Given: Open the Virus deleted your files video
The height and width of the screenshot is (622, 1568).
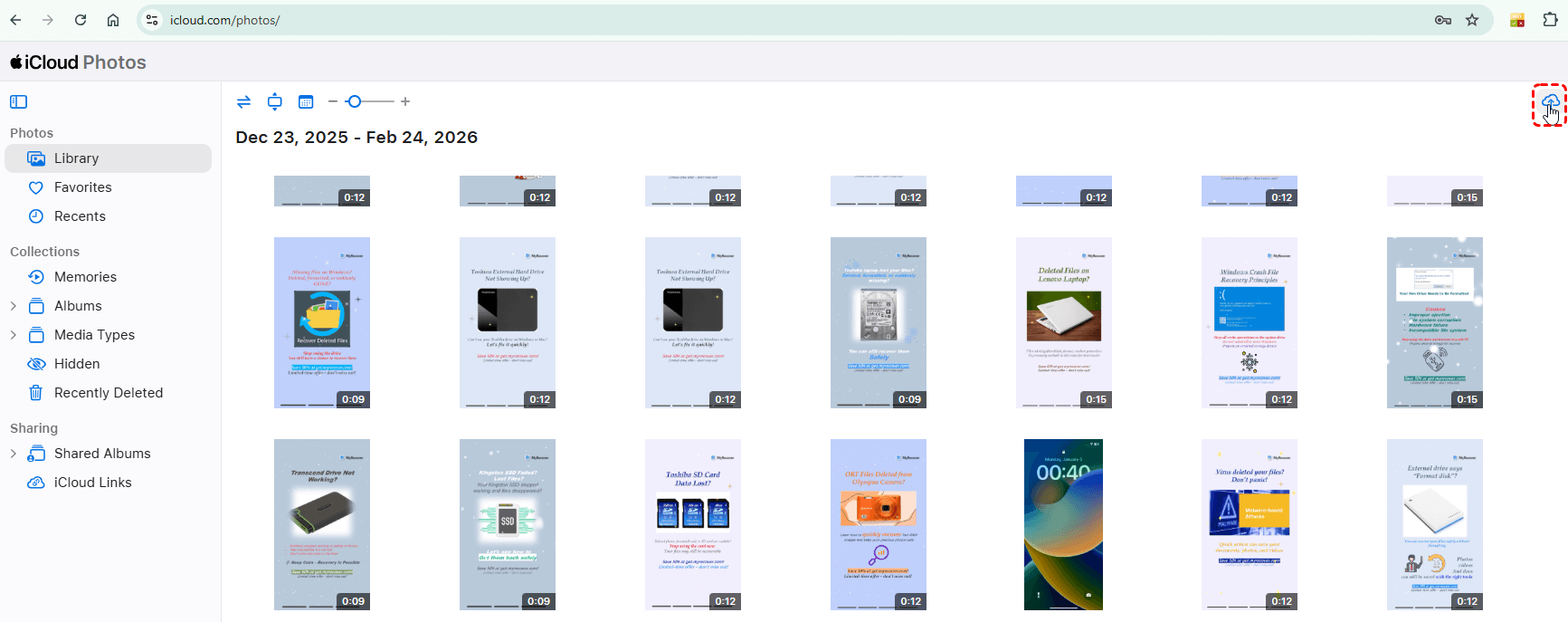Looking at the screenshot, I should click(x=1250, y=525).
